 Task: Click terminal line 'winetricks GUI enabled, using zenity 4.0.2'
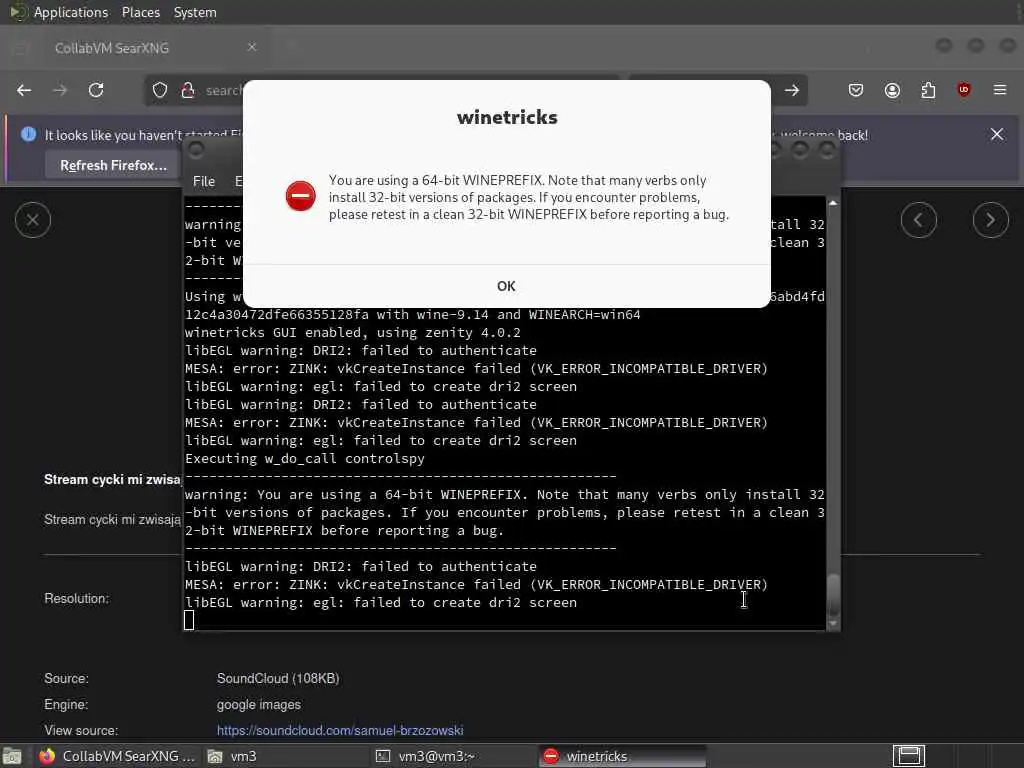(353, 332)
